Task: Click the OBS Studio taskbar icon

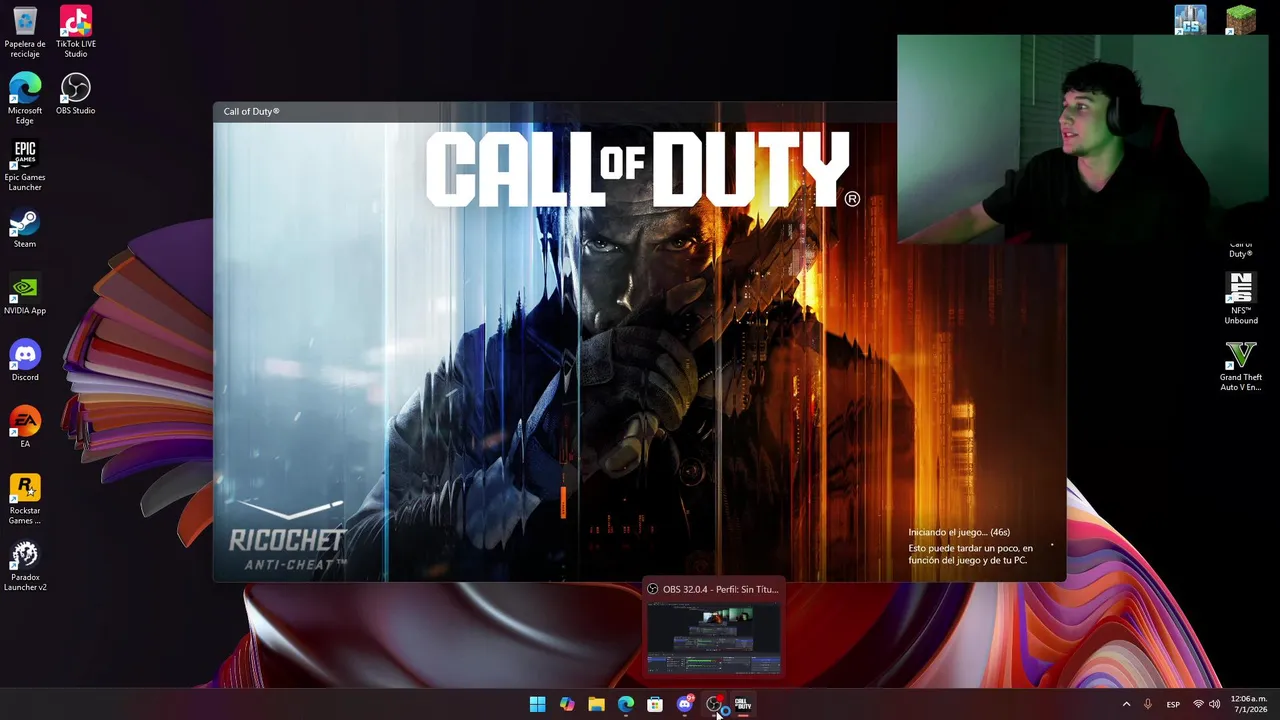Action: click(714, 704)
